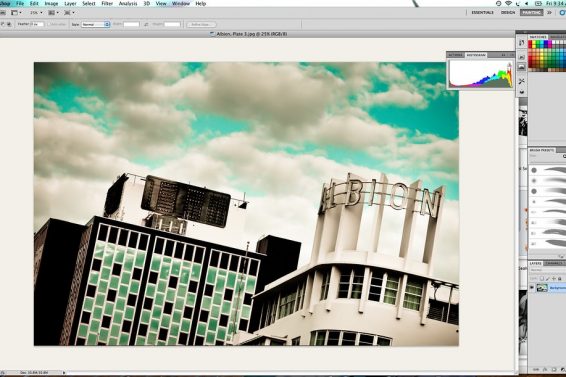
Task: Open the Analysis menu
Action: [128, 4]
